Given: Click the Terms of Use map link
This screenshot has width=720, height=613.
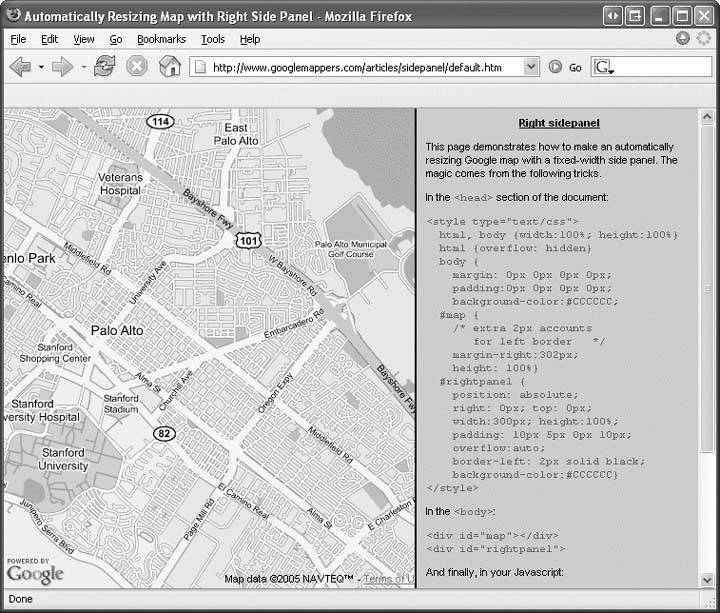Looking at the screenshot, I should tap(388, 579).
